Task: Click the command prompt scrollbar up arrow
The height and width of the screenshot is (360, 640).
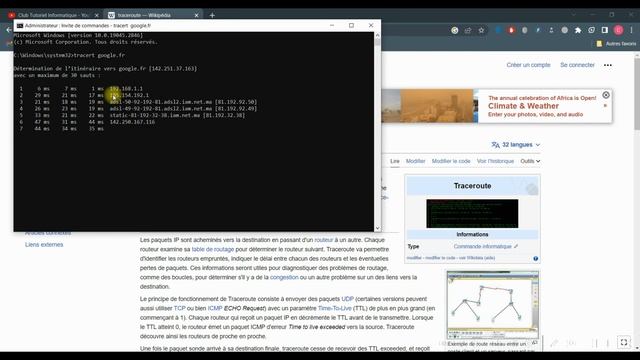Action: [x=377, y=35]
